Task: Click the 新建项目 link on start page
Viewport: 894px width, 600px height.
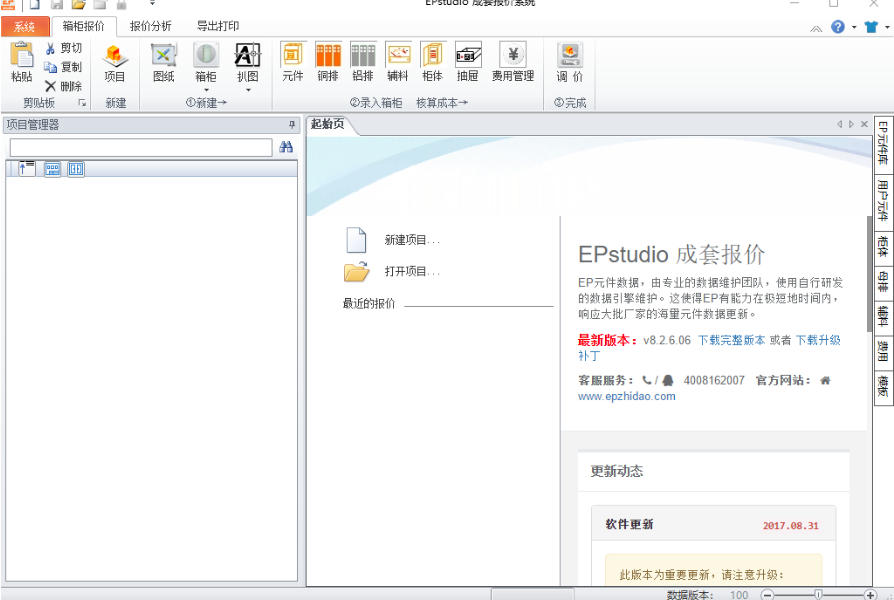Action: coord(411,240)
